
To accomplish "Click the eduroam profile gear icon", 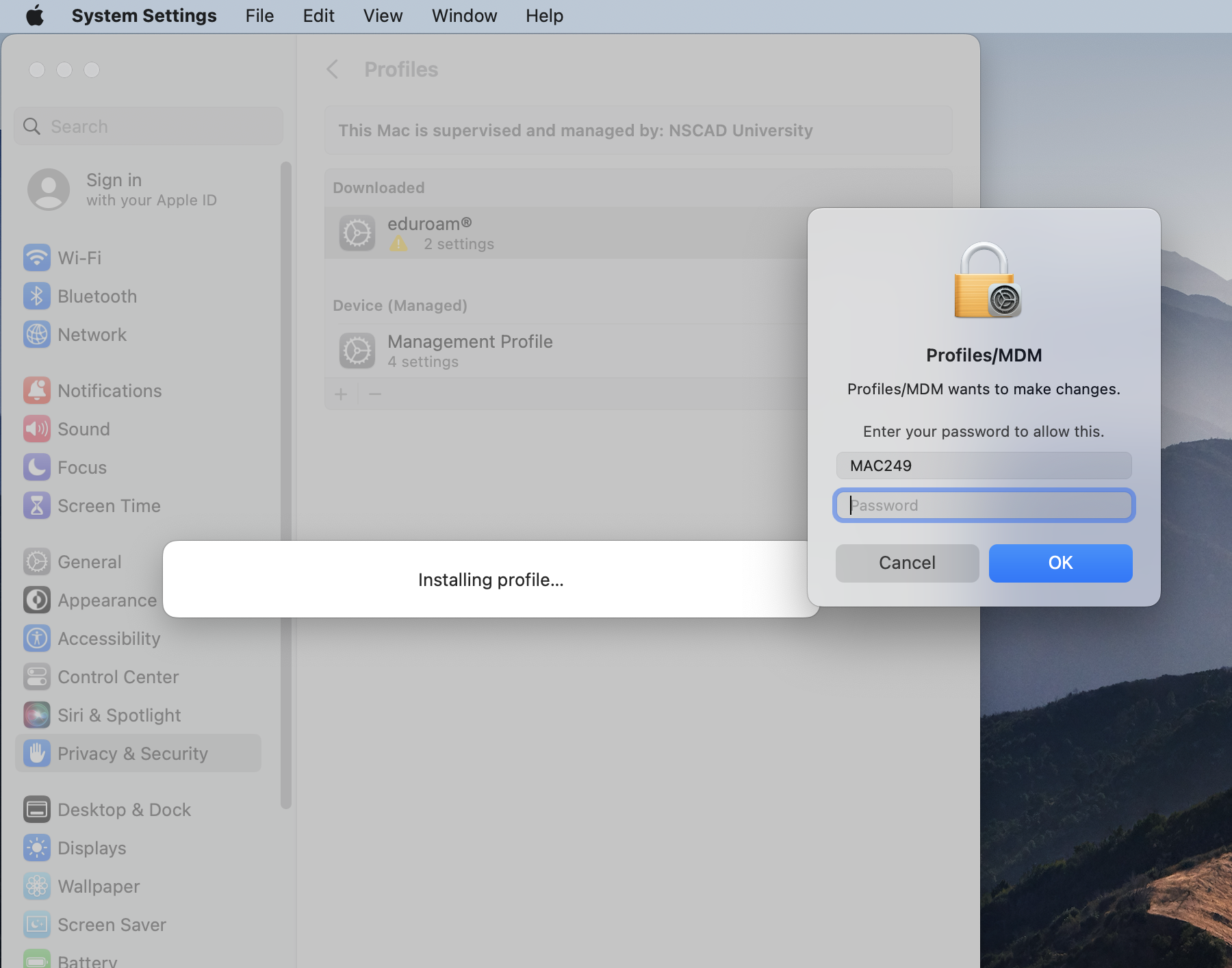I will click(357, 233).
